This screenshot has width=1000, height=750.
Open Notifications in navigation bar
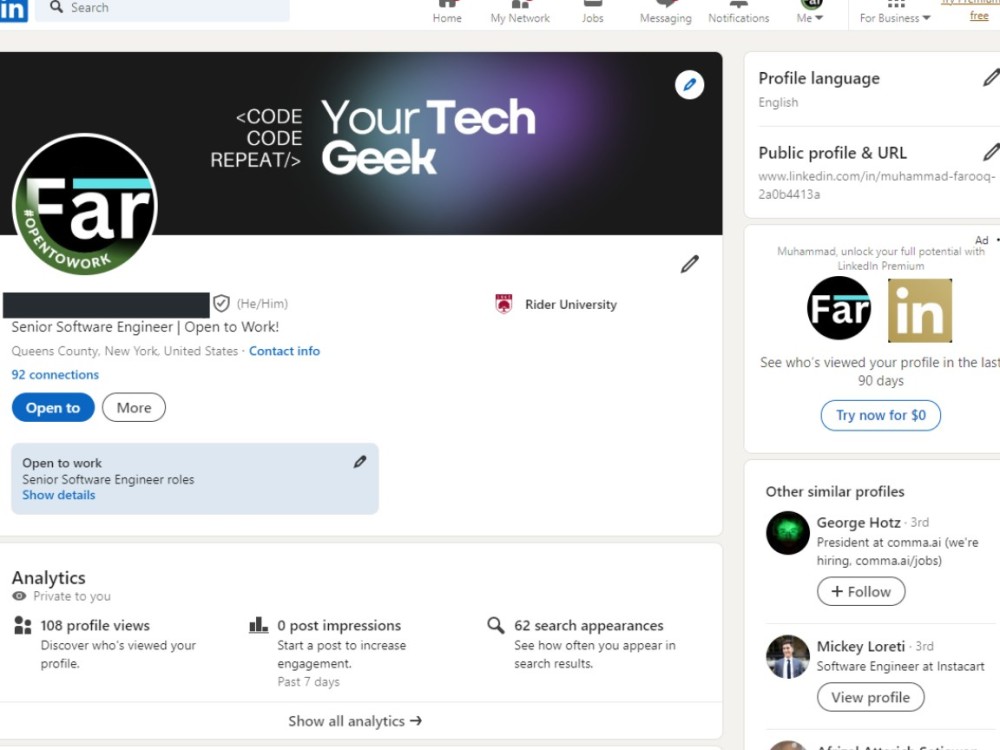[739, 11]
